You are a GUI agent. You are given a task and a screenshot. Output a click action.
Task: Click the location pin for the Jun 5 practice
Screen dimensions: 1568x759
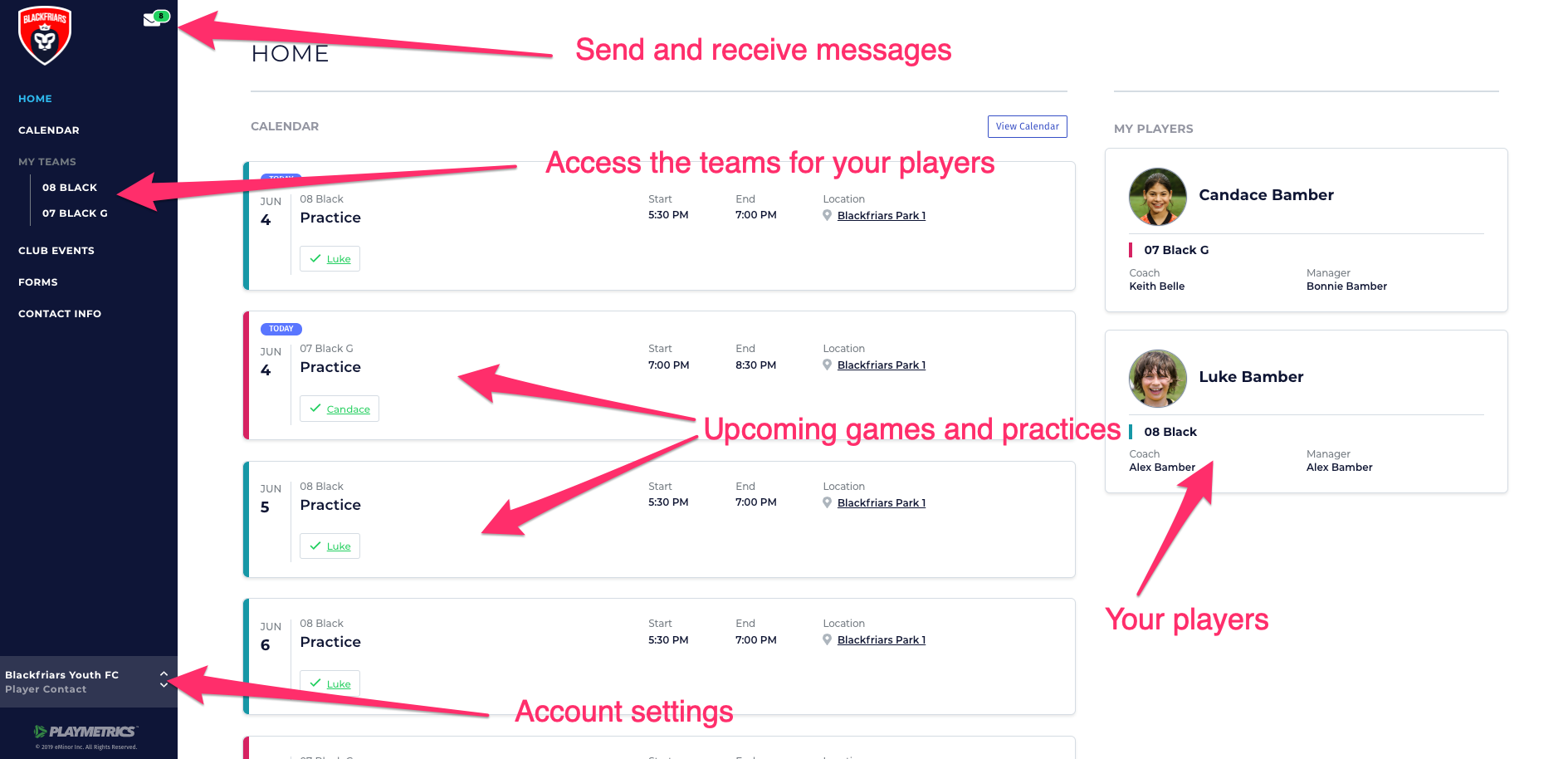[827, 503]
